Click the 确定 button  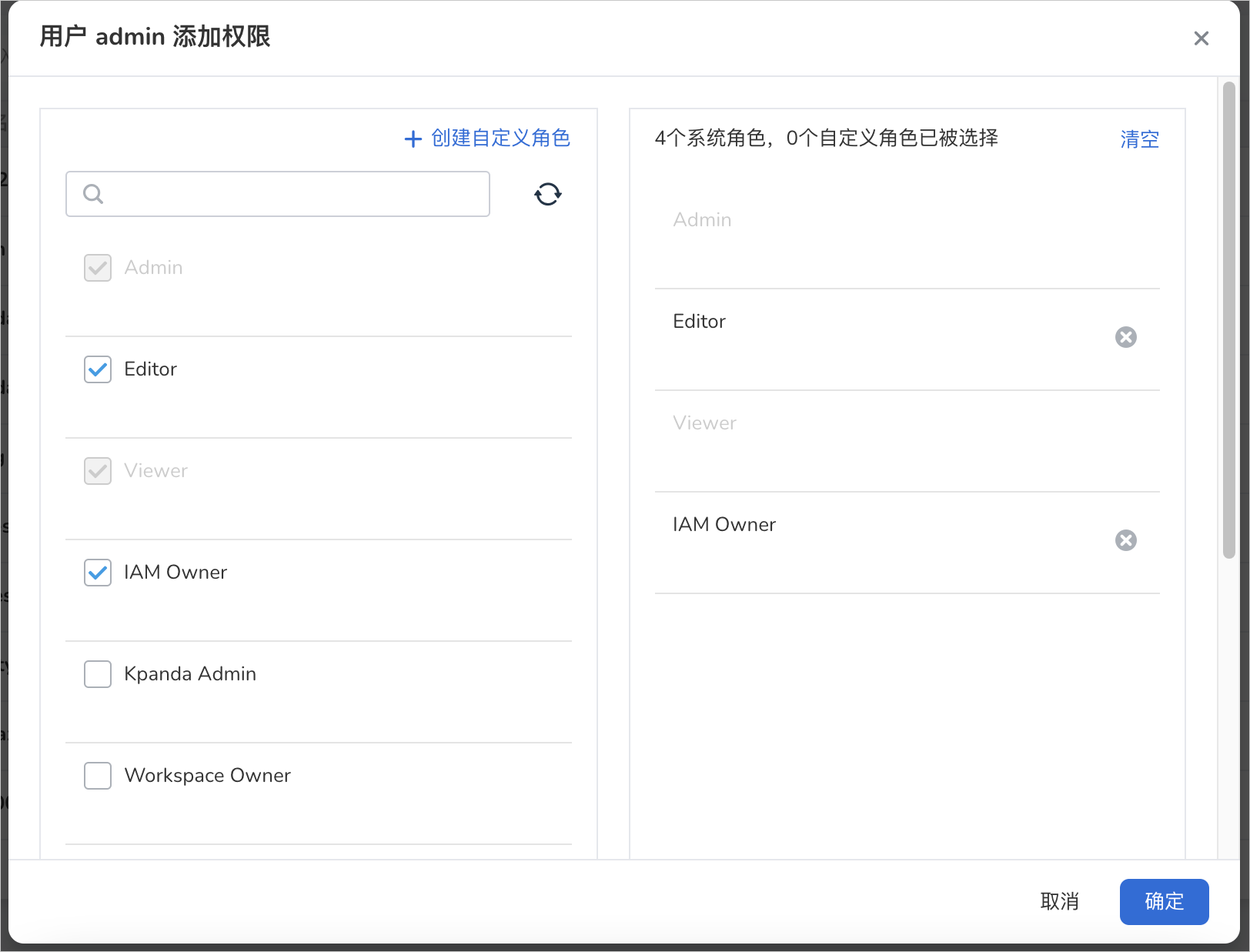click(1164, 901)
